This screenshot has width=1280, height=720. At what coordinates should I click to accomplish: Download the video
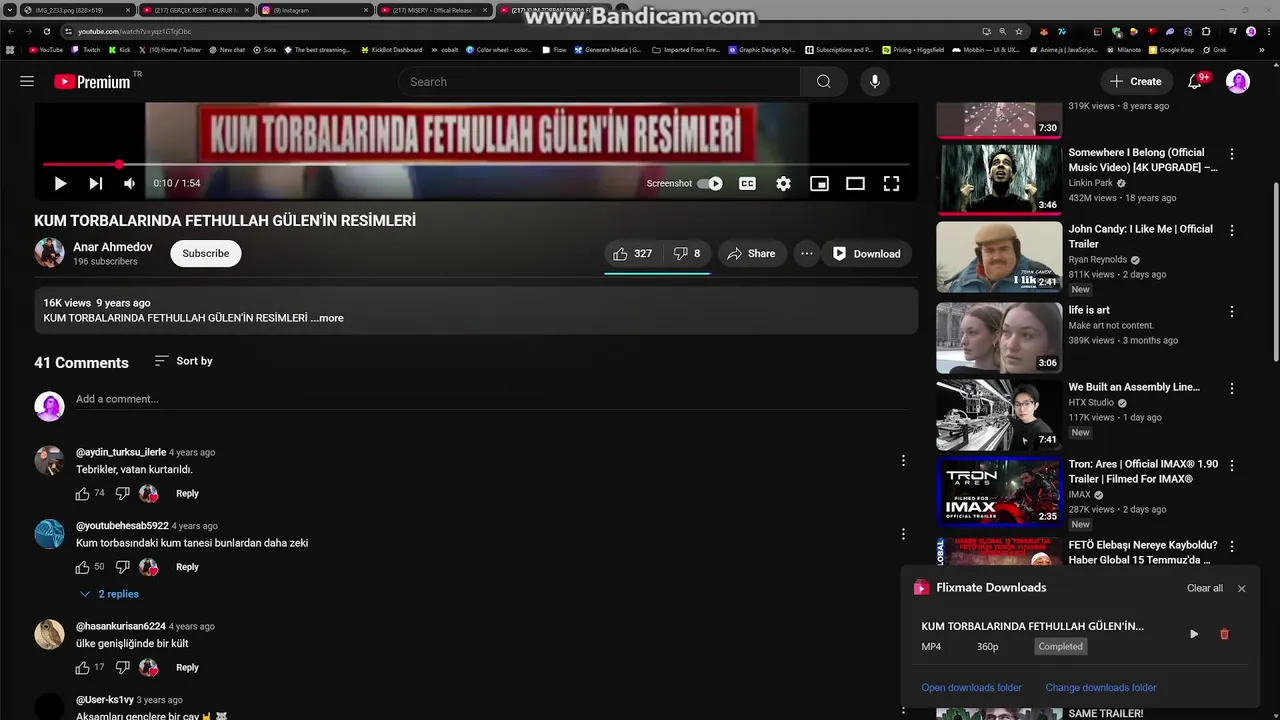click(867, 254)
